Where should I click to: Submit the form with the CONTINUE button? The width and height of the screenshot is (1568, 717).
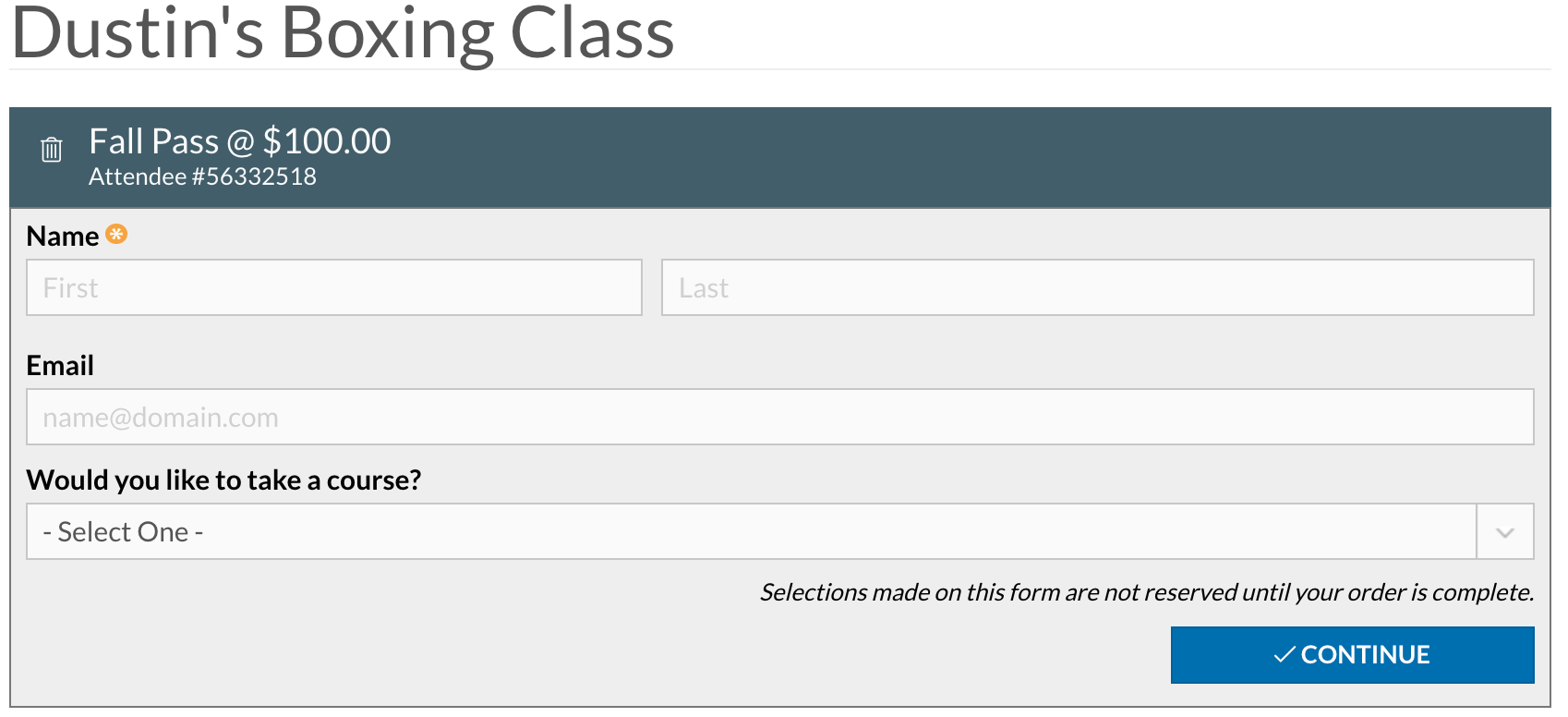pos(1353,655)
